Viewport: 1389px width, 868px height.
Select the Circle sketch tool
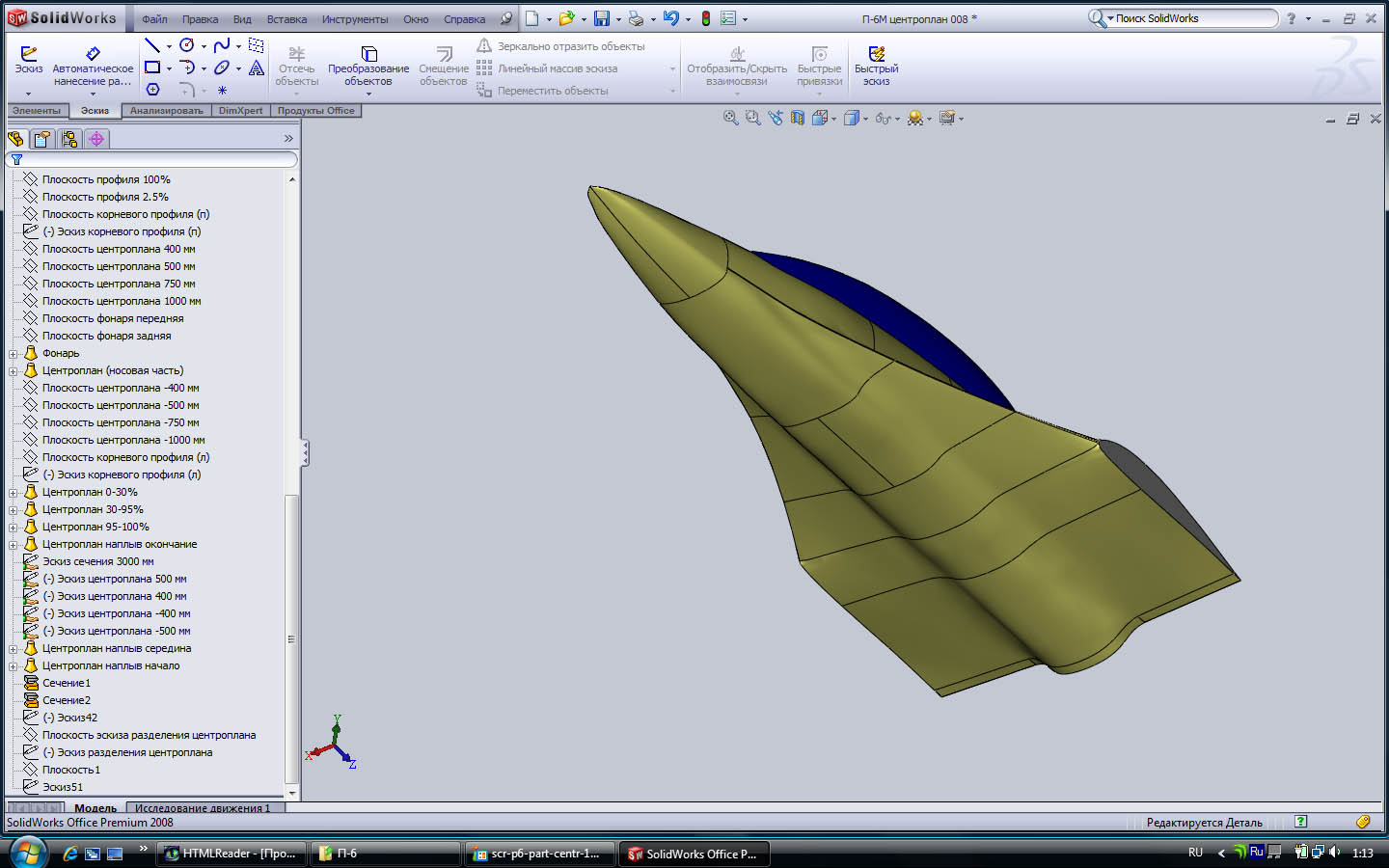click(x=187, y=45)
